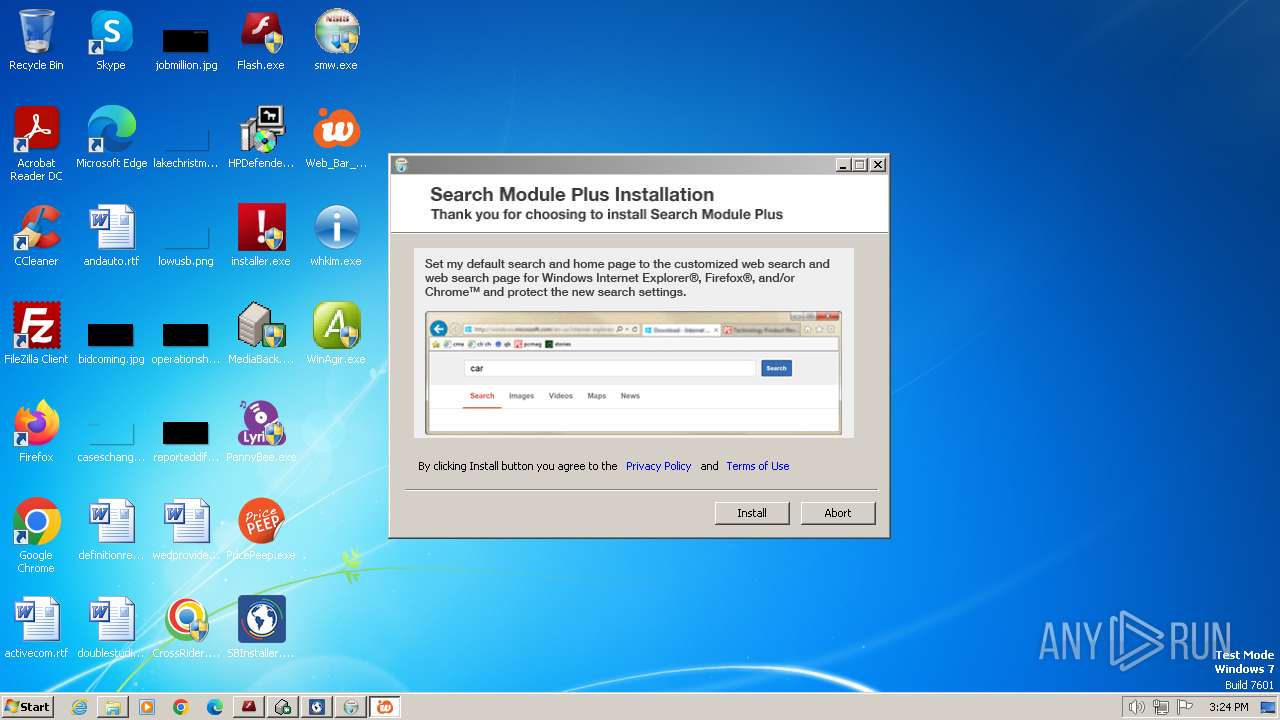1280x720 pixels.
Task: Select the caseschang file icon
Action: (x=111, y=441)
